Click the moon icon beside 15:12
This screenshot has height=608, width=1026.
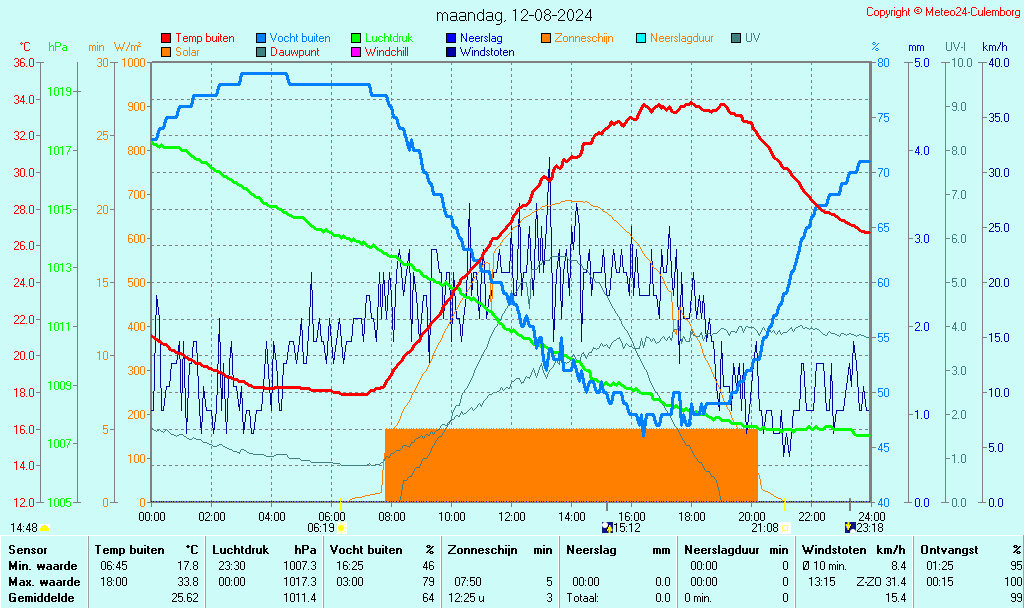click(606, 527)
